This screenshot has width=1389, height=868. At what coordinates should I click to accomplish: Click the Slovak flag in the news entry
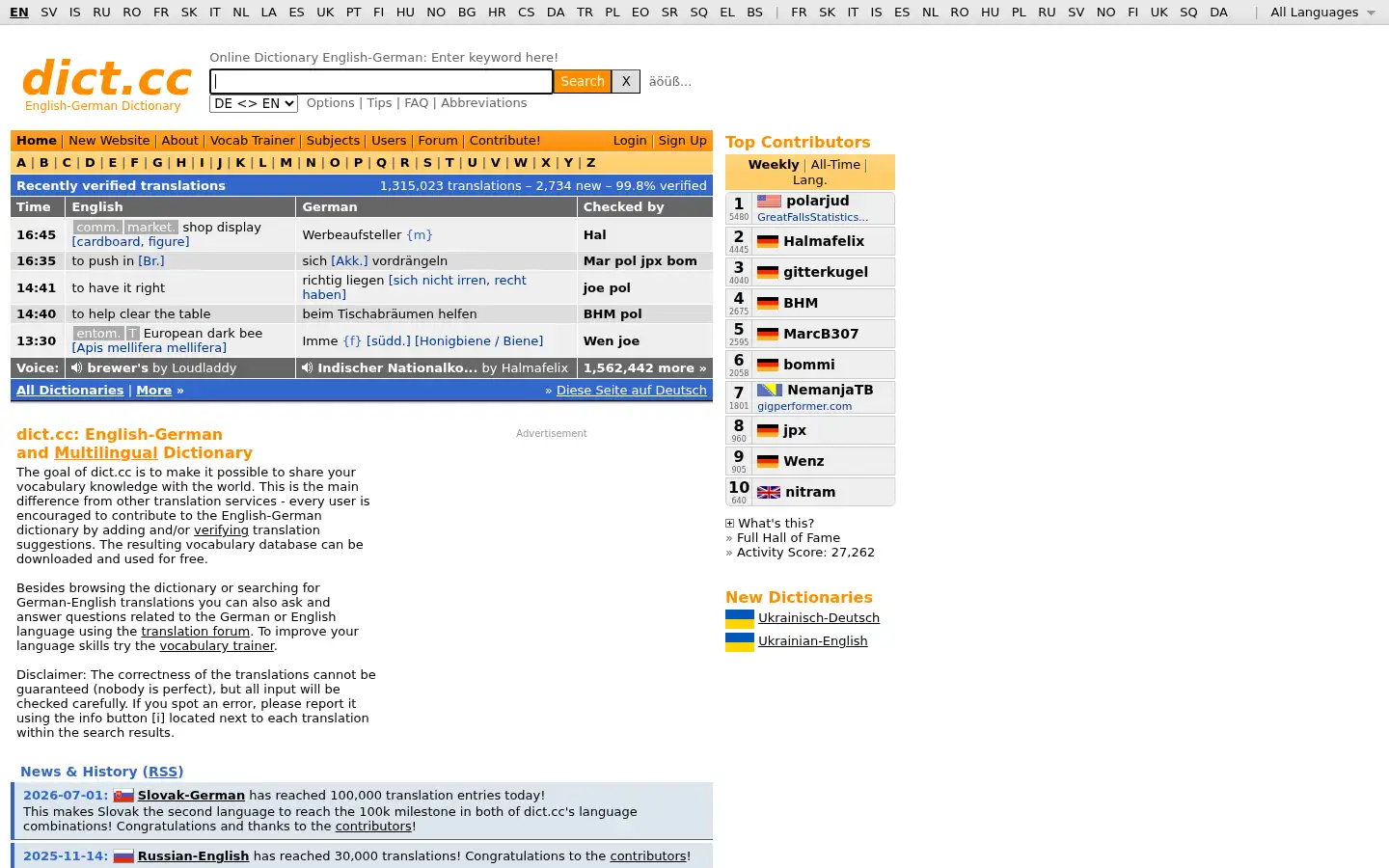[x=123, y=796]
